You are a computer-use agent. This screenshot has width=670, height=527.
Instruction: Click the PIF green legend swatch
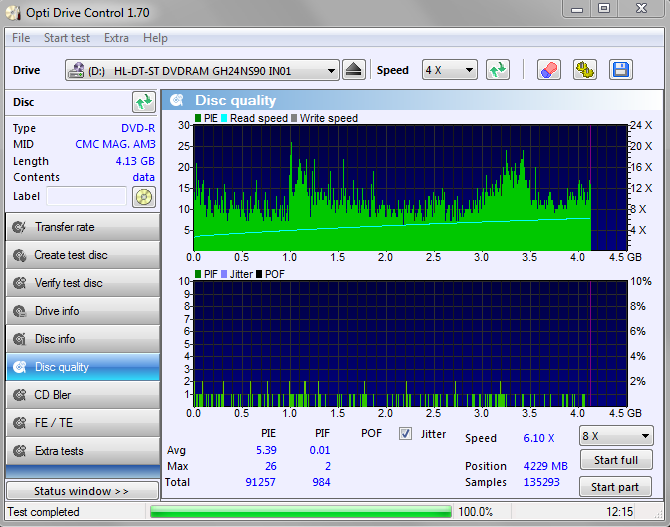pos(198,274)
